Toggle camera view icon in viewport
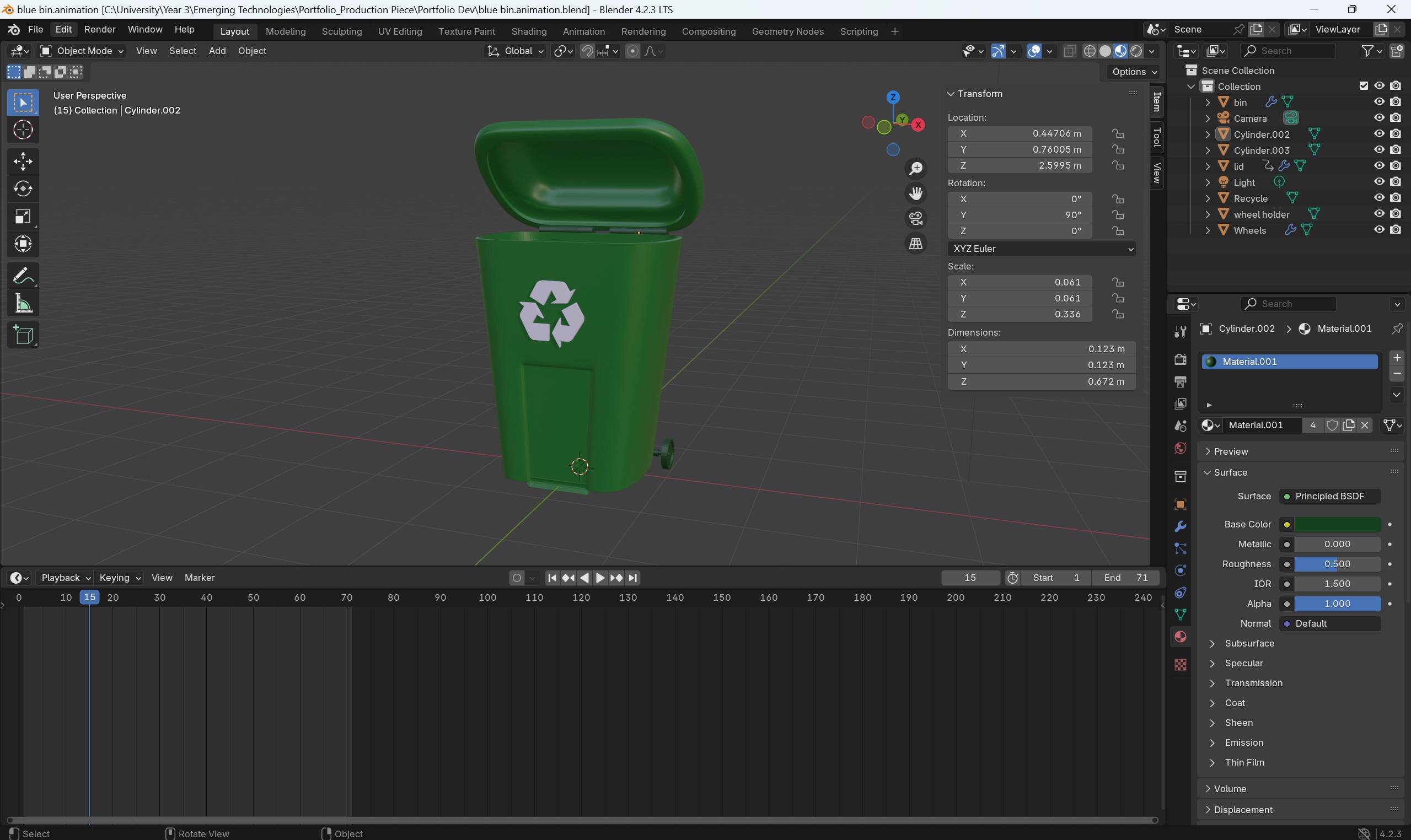This screenshot has height=840, width=1411. click(915, 218)
